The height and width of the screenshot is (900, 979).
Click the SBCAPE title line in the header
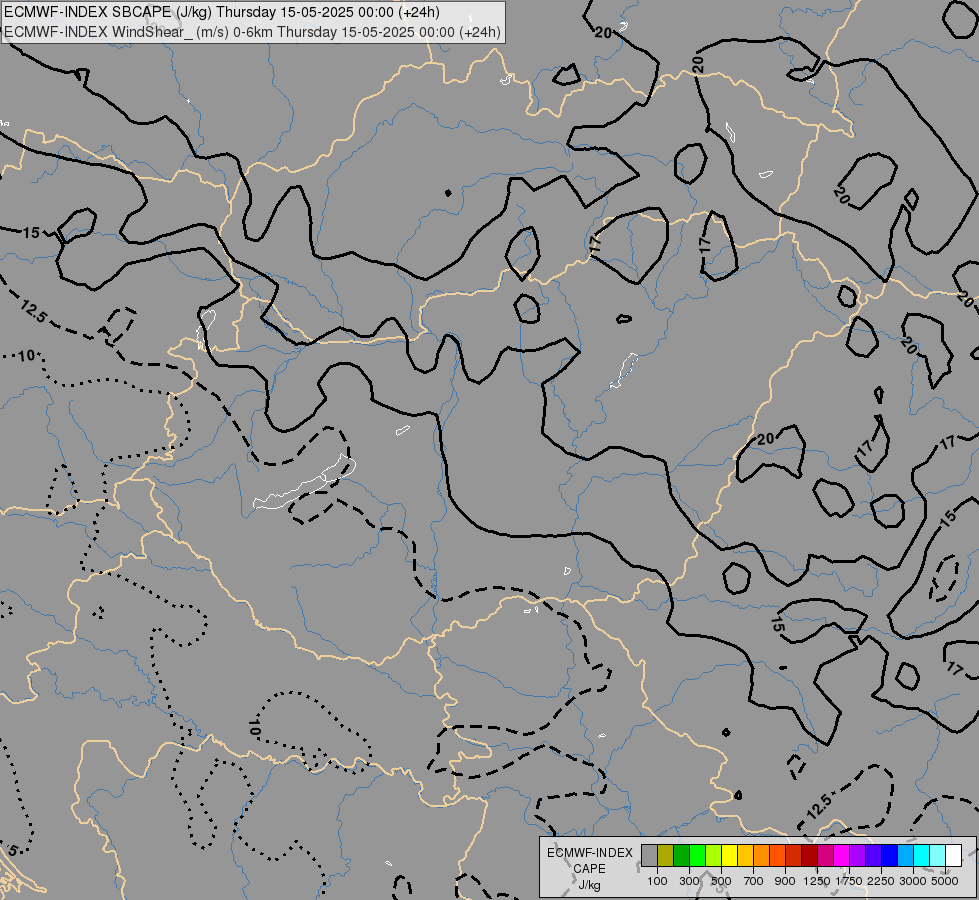(x=222, y=12)
